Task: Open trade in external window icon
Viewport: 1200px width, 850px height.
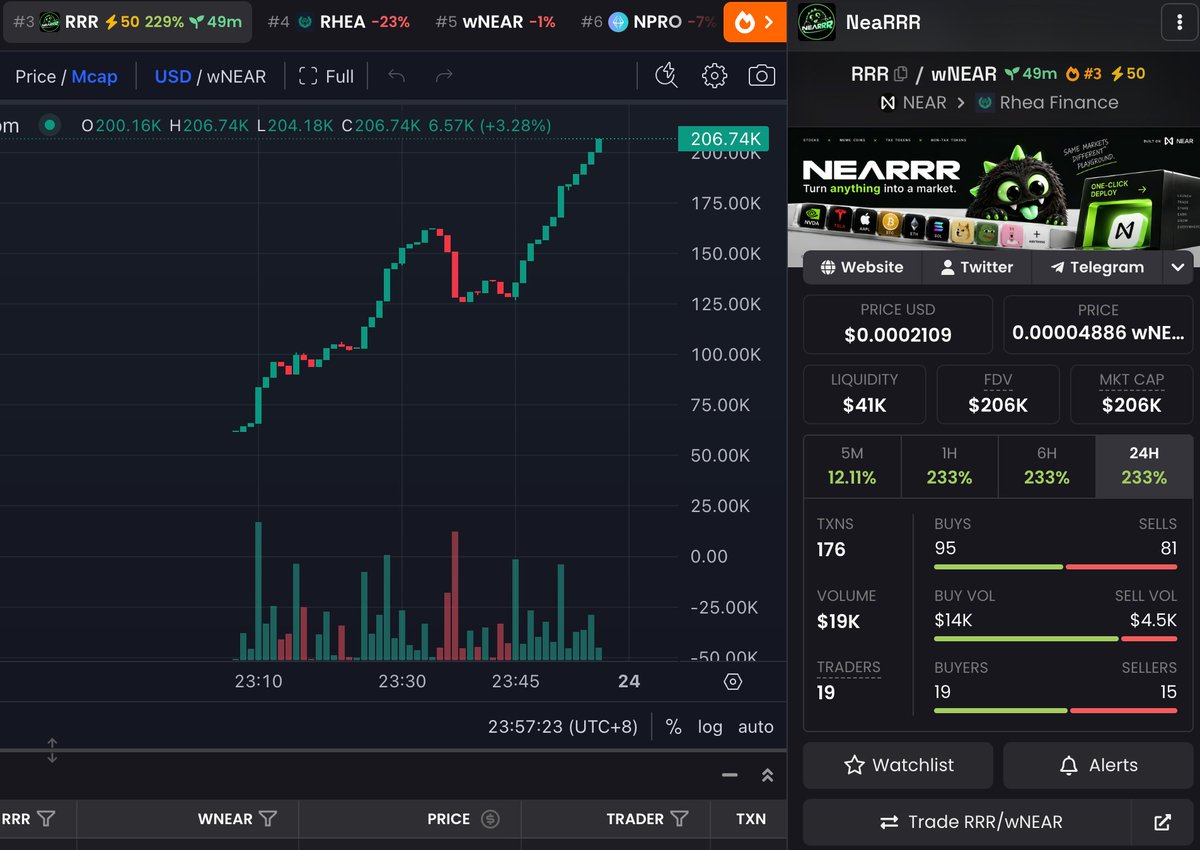Action: [x=1162, y=822]
